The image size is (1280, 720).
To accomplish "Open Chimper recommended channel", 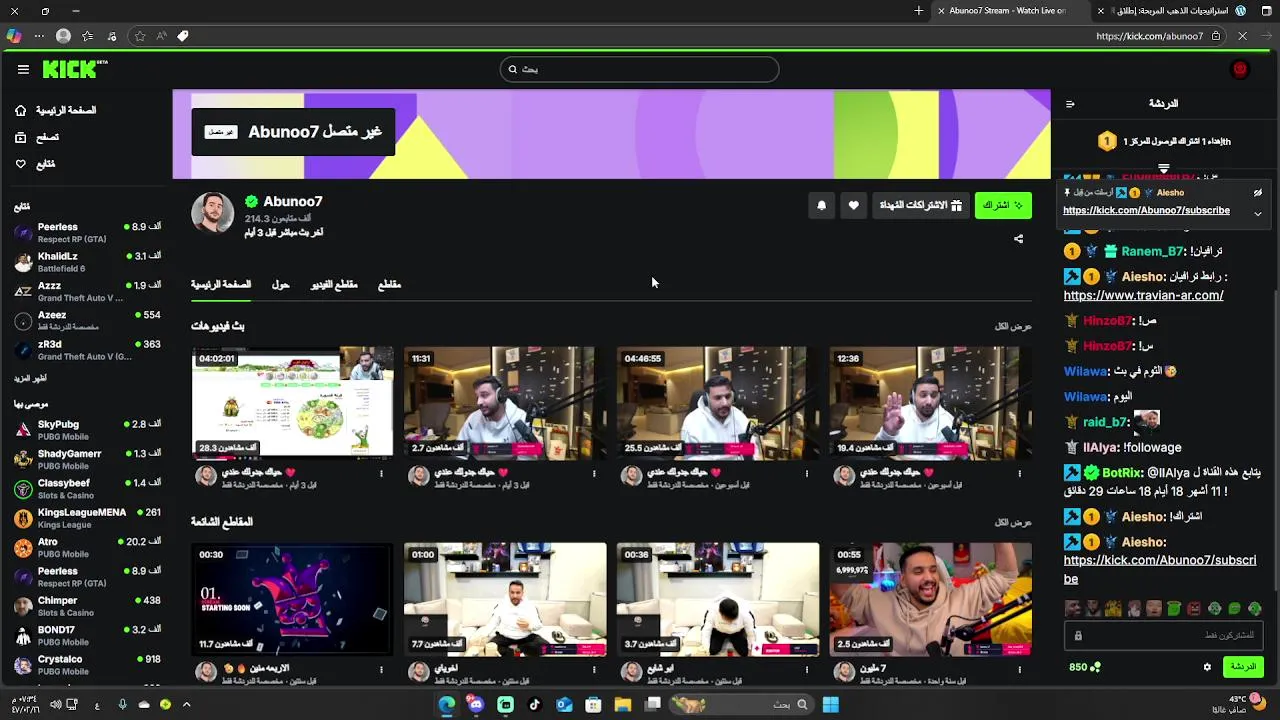I will [x=87, y=606].
